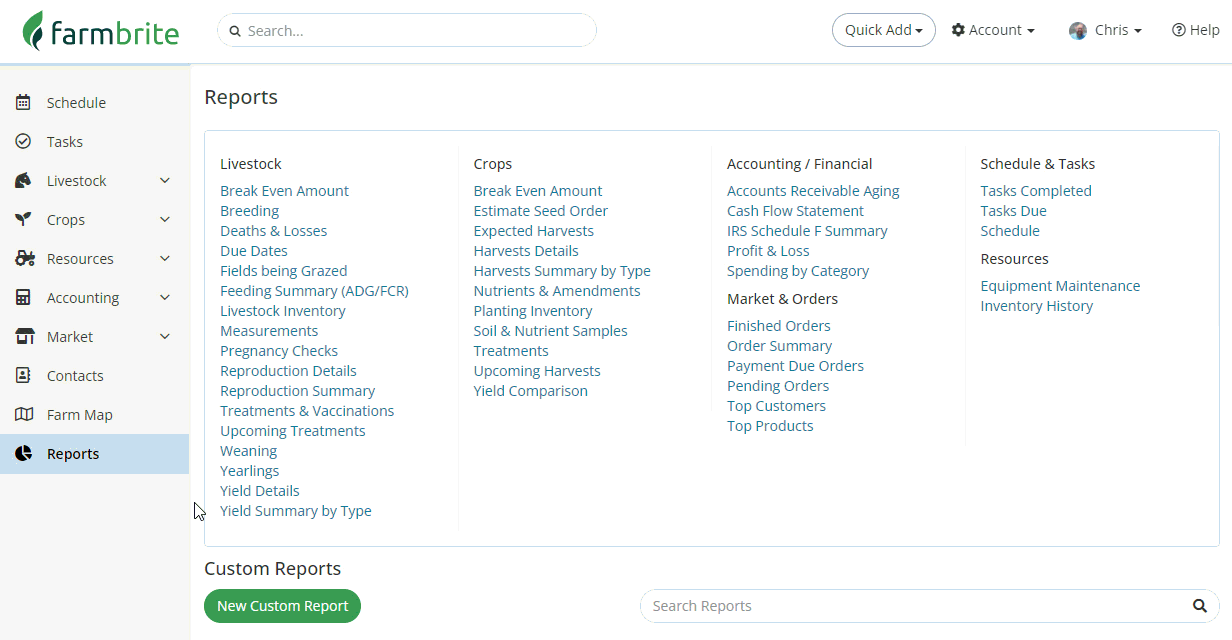
Task: Click the Livestock horse icon
Action: tap(24, 180)
